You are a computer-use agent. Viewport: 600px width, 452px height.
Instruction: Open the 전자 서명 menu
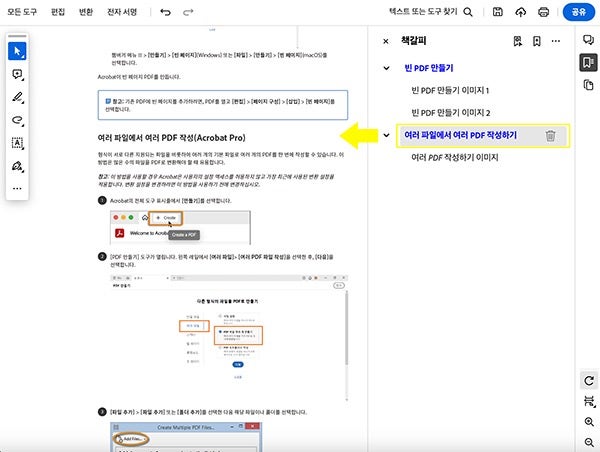tap(122, 12)
